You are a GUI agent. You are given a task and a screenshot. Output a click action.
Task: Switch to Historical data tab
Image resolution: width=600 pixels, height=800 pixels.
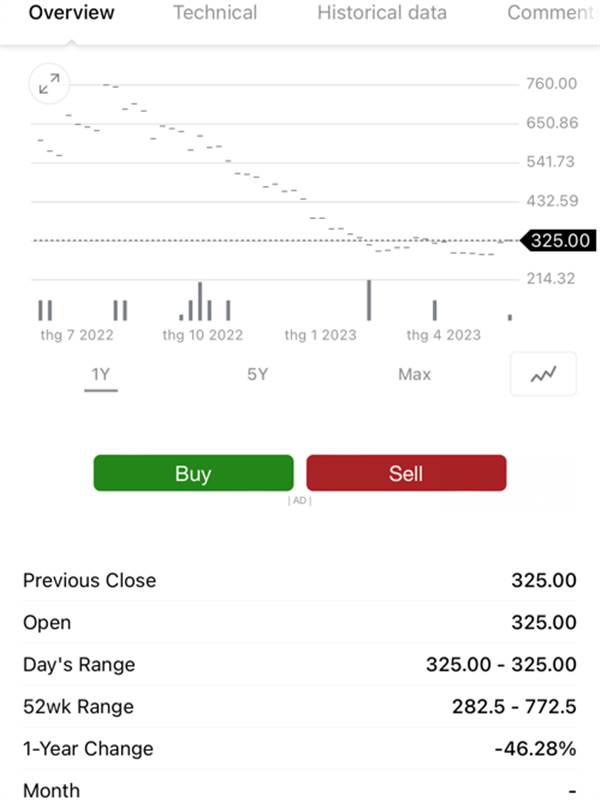click(382, 13)
